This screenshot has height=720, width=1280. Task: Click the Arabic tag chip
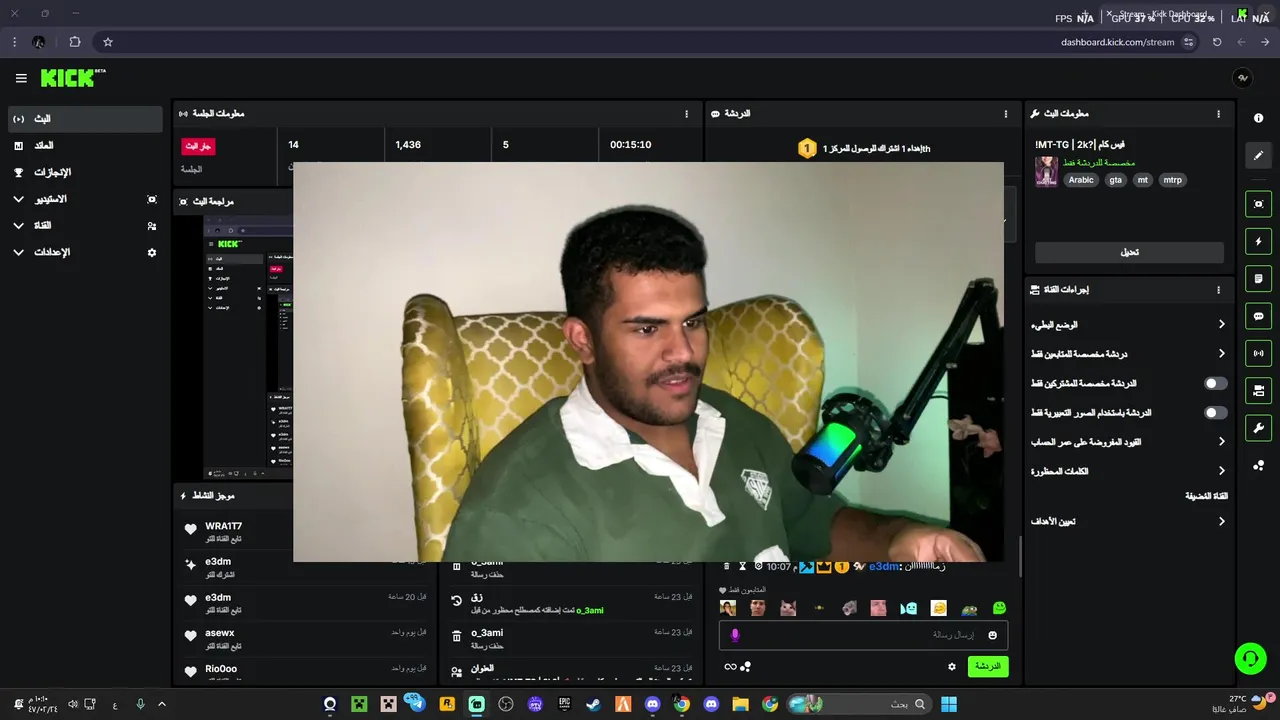(1081, 180)
